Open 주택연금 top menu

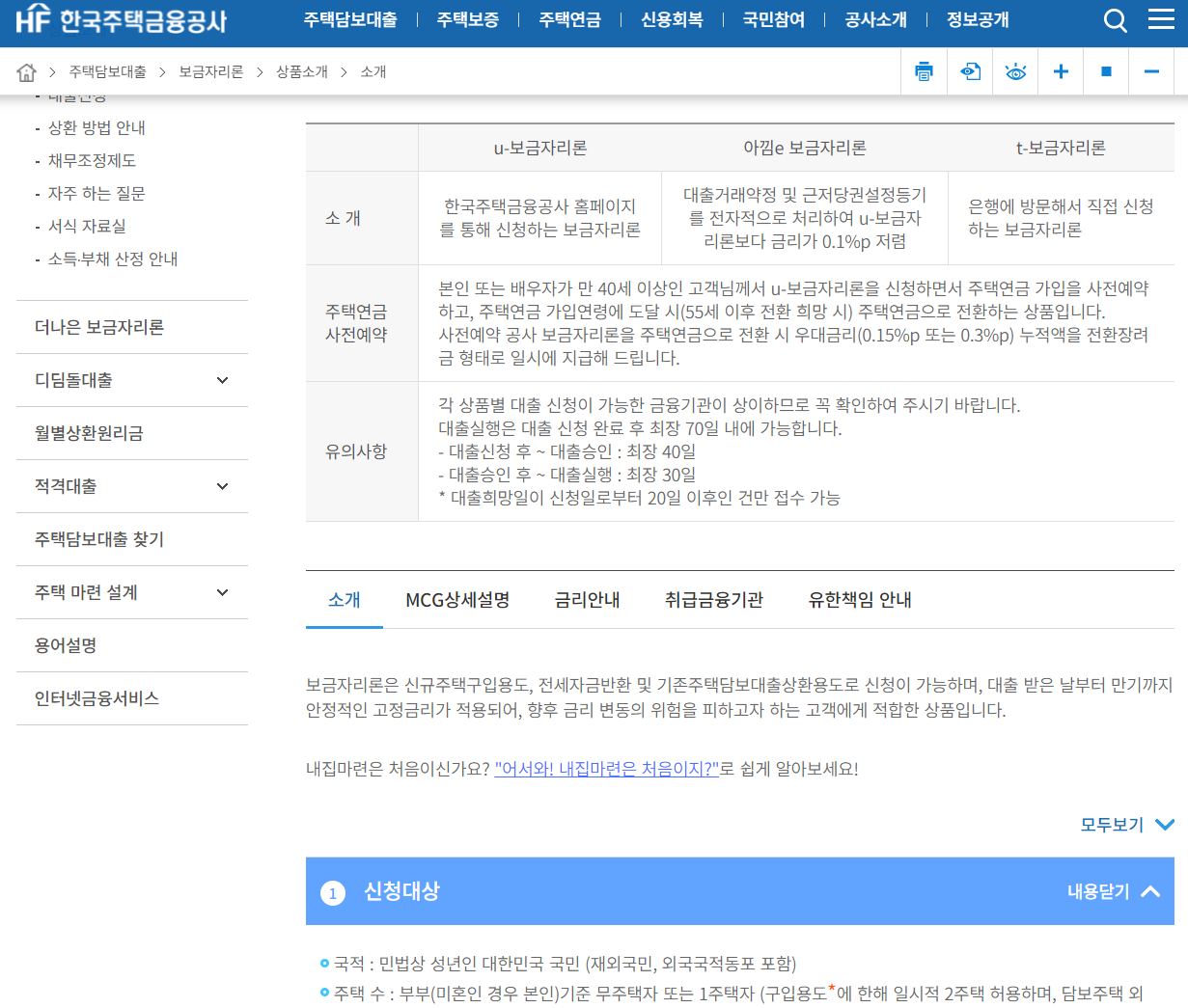pos(569,19)
